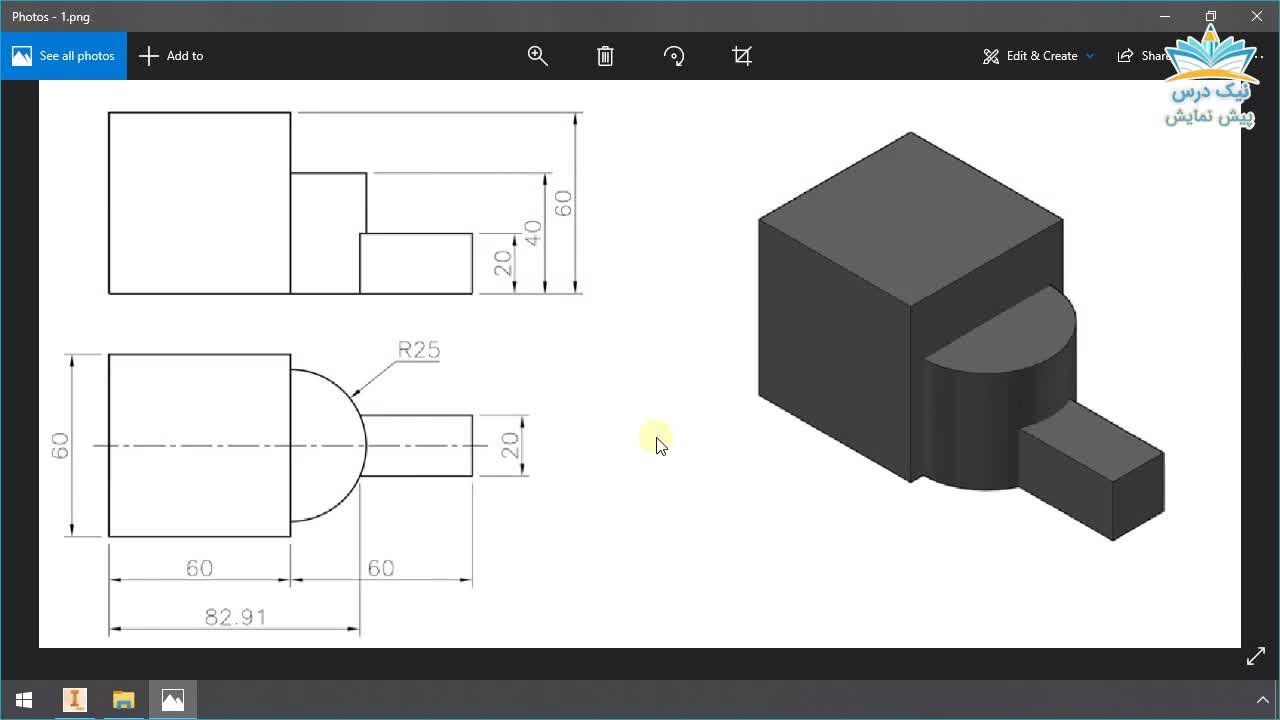Select the Crop tool icon

[742, 56]
